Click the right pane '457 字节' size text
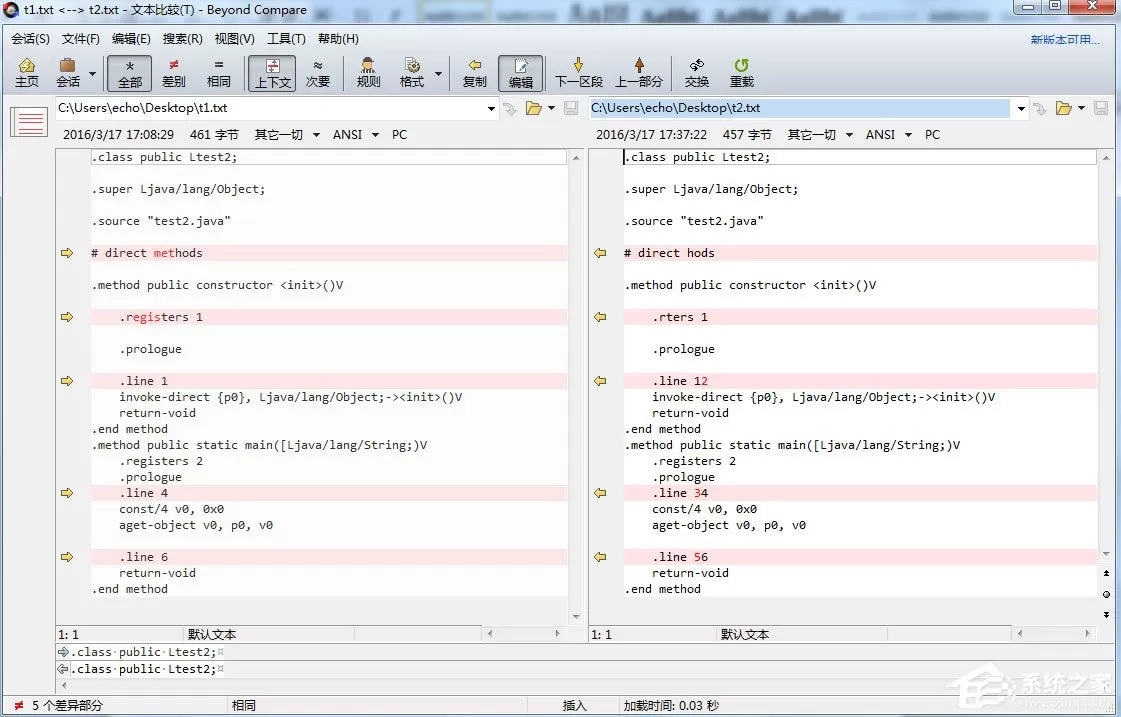 point(747,134)
